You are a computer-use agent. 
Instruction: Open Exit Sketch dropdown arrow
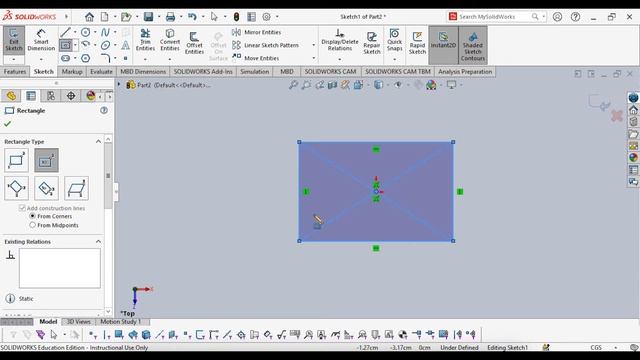[14, 59]
